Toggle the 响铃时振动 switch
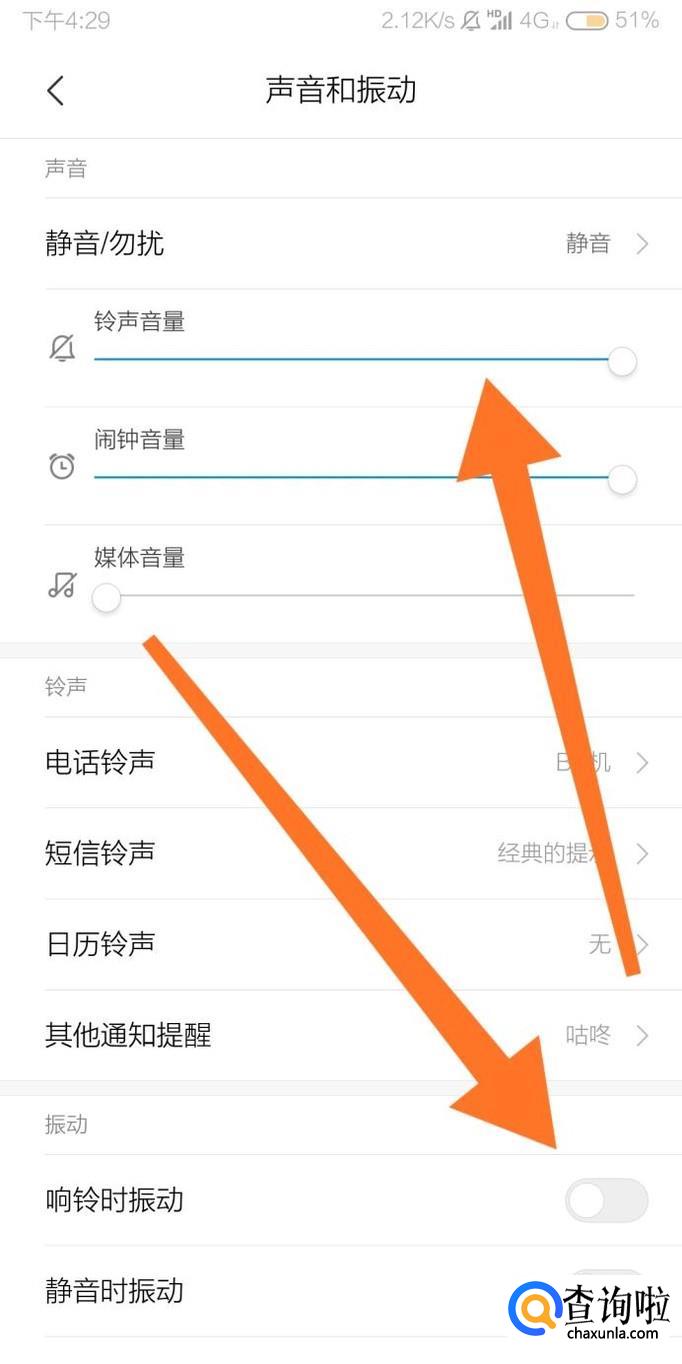Image resolution: width=682 pixels, height=1364 pixels. tap(607, 1200)
